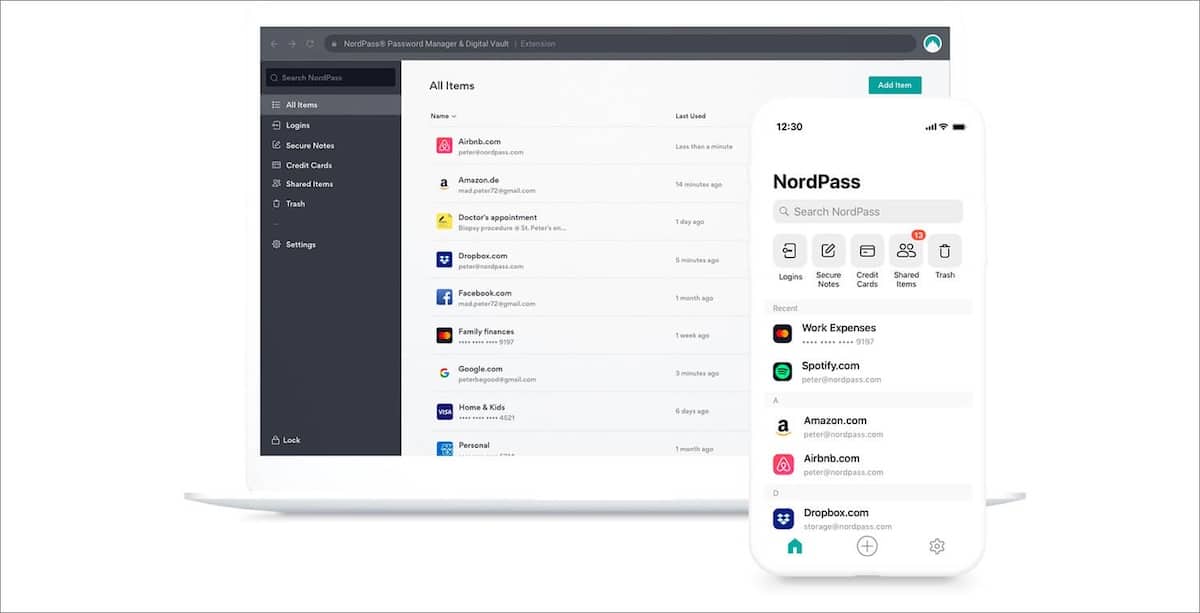This screenshot has height=613, width=1200.
Task: Click the Amazon icon beside Amazon.de
Action: click(444, 184)
